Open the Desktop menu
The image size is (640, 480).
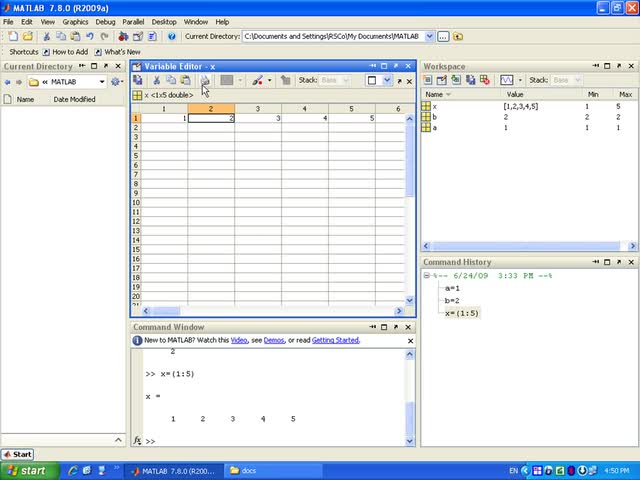tap(164, 22)
